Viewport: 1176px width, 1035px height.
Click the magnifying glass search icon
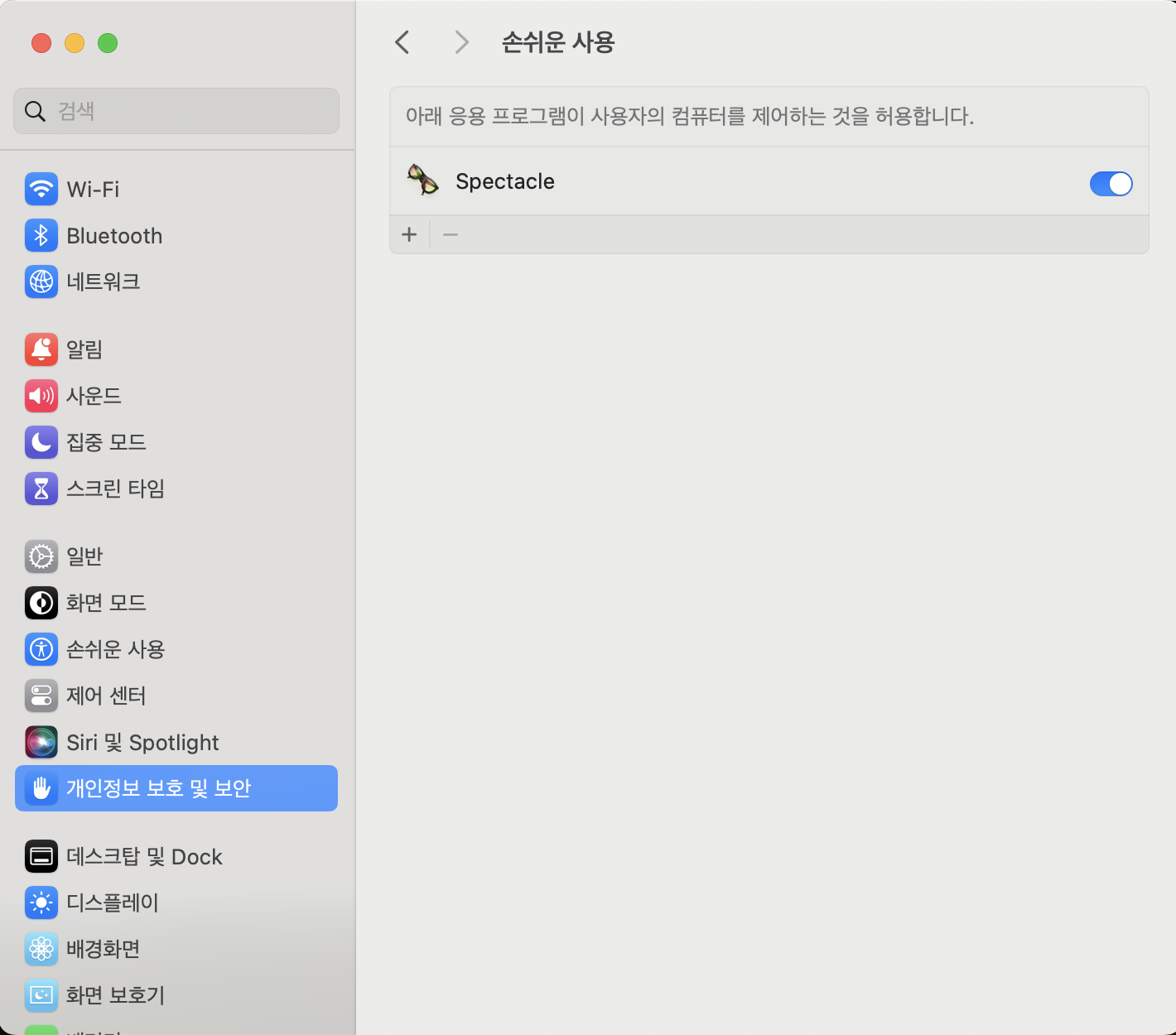click(x=35, y=111)
